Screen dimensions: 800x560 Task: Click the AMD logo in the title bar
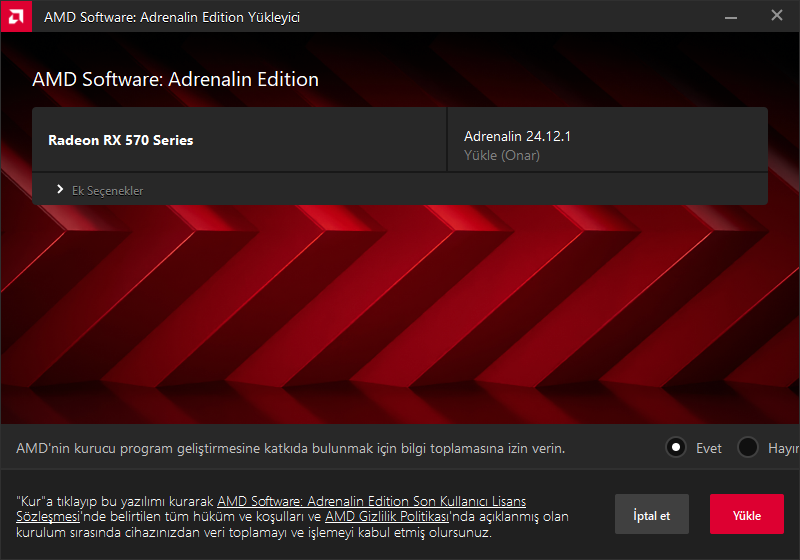(x=16, y=16)
